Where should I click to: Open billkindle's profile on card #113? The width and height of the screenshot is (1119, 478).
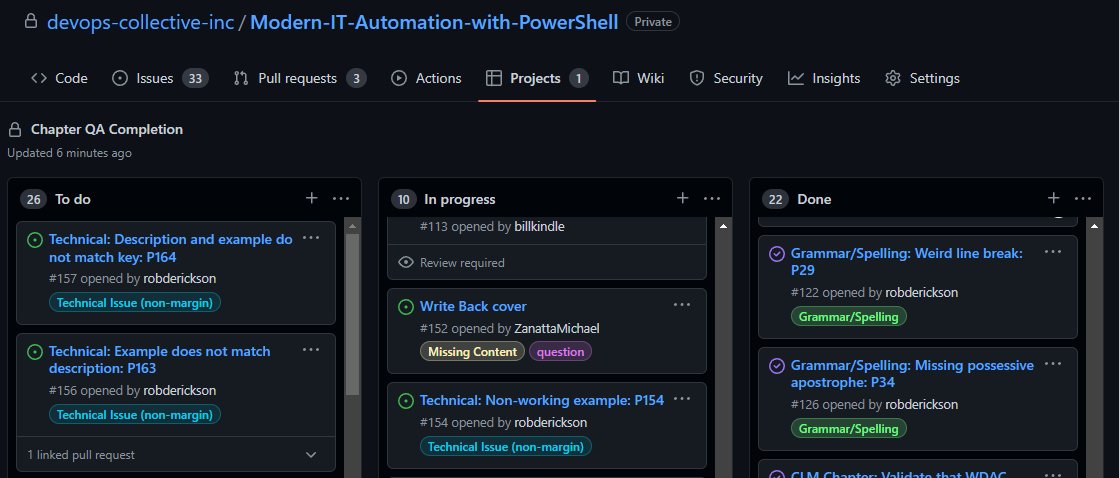(540, 226)
